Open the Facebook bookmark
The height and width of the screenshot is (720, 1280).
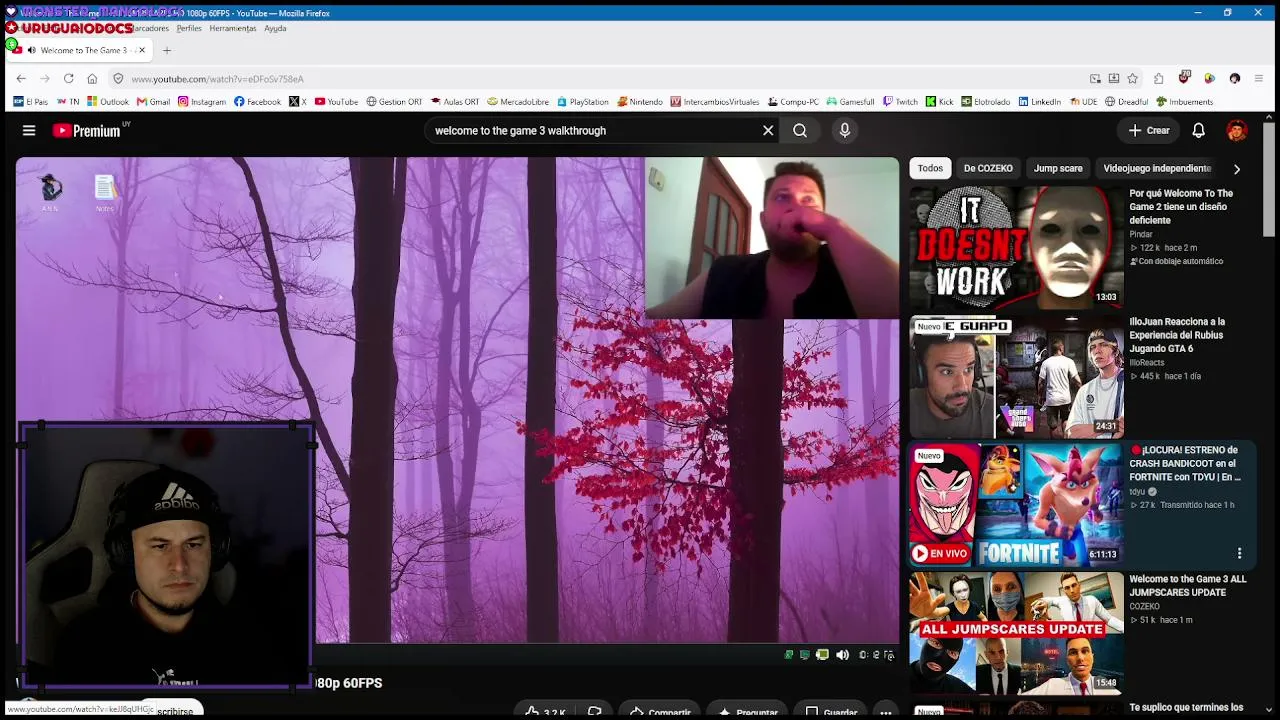(x=257, y=102)
